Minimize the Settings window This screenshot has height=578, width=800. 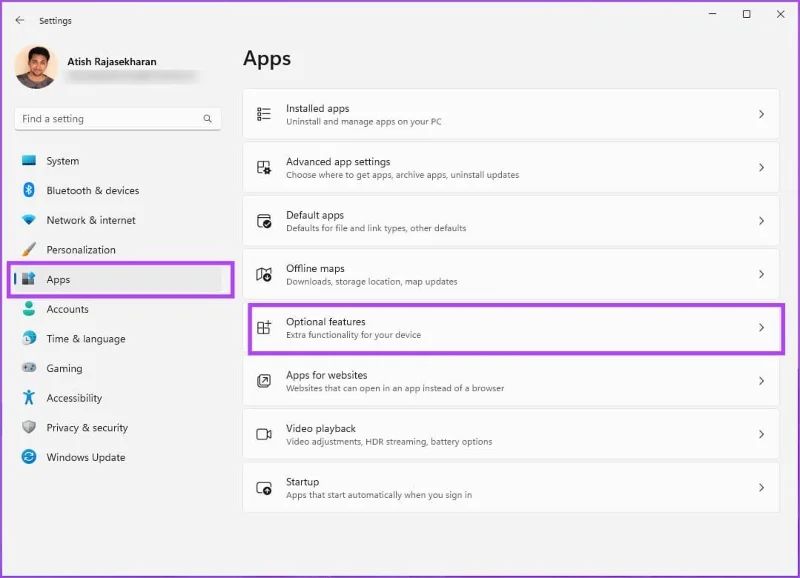tap(713, 14)
